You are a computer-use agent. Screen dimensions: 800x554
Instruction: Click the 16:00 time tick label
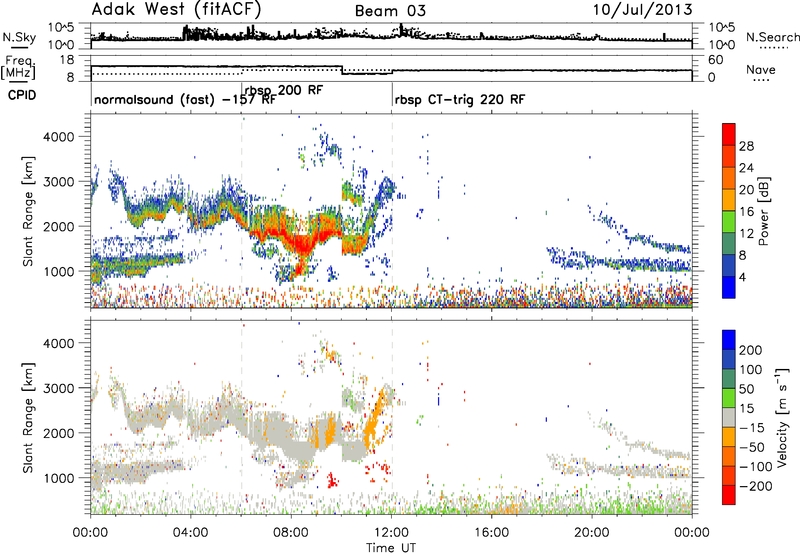click(x=491, y=533)
